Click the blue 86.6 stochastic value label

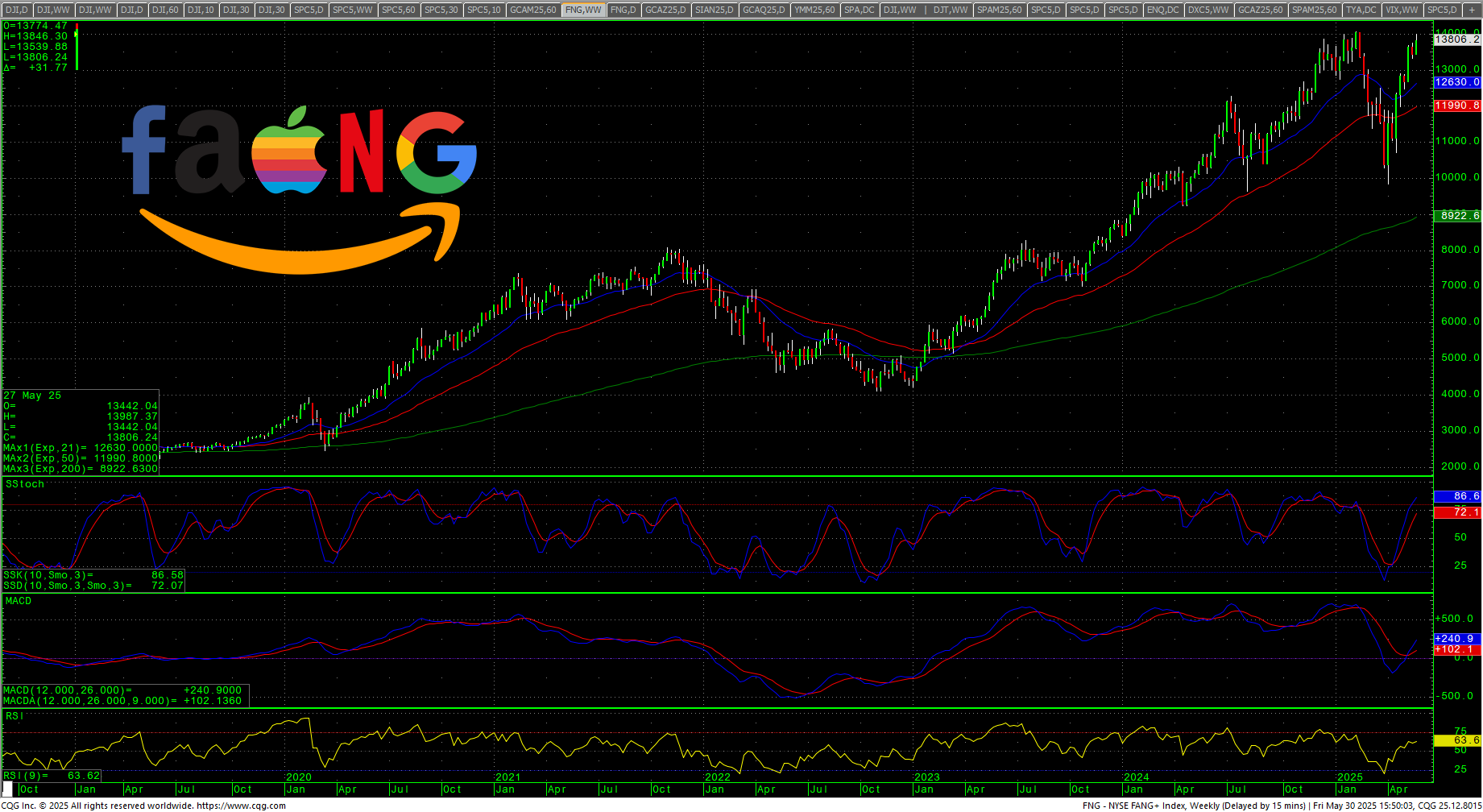point(1457,496)
